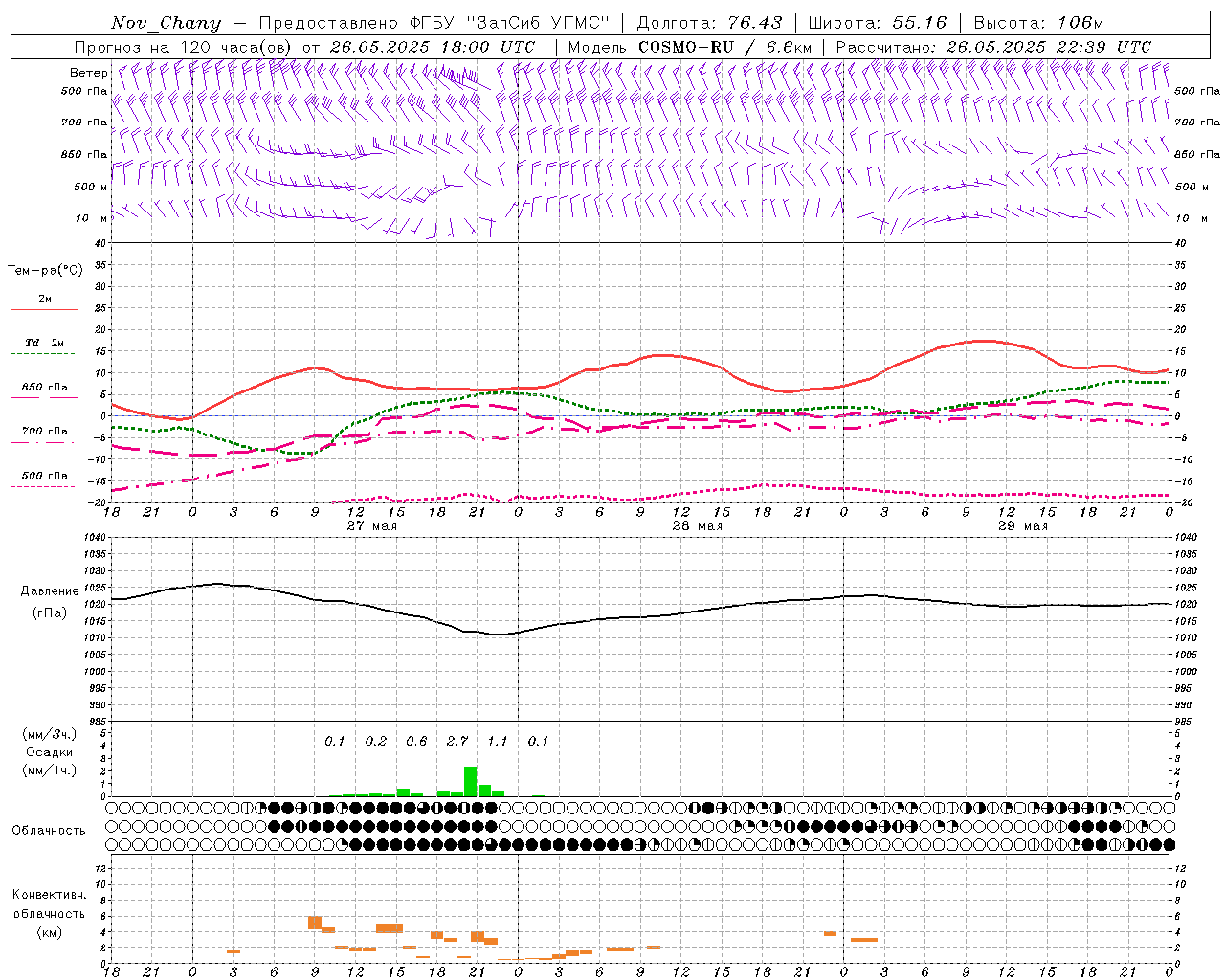This screenshot has height=980, width=1225.
Task: Click the 'Ветер' wind panel label
Action: (x=88, y=73)
